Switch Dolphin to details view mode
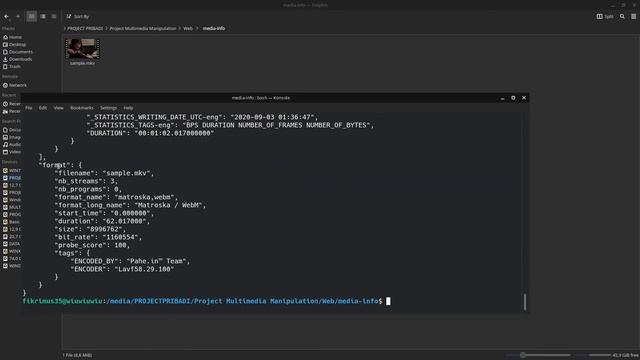 [54, 16]
